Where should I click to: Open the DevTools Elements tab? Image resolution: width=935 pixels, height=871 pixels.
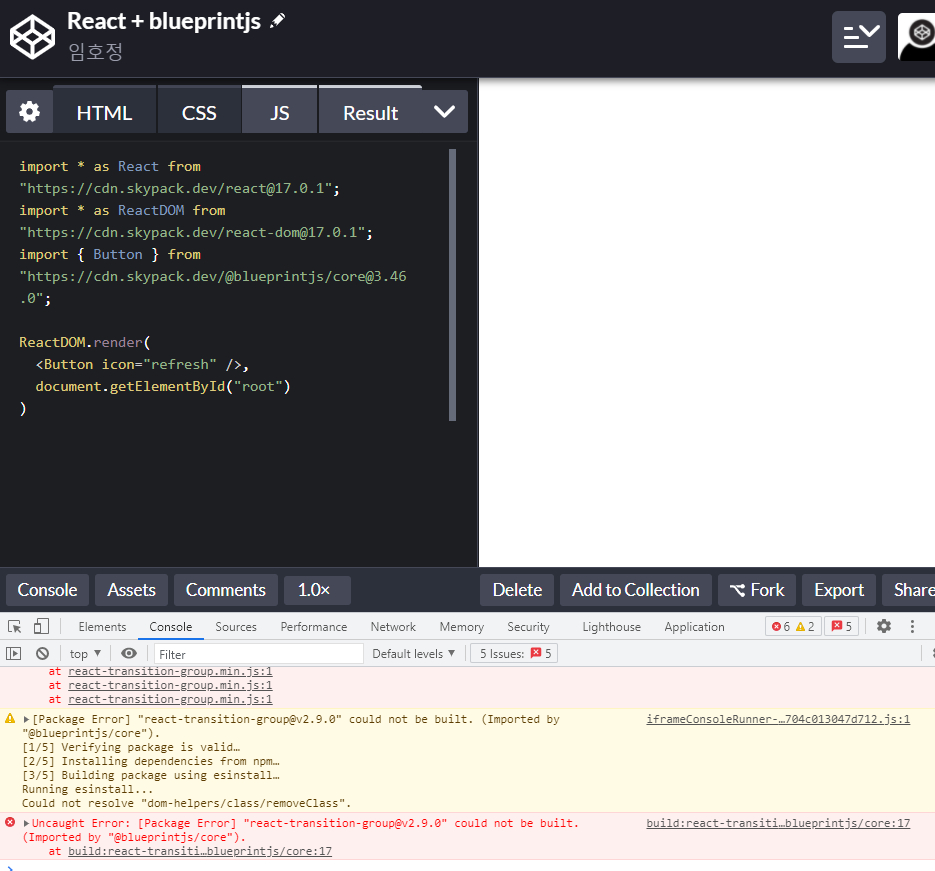coord(102,627)
